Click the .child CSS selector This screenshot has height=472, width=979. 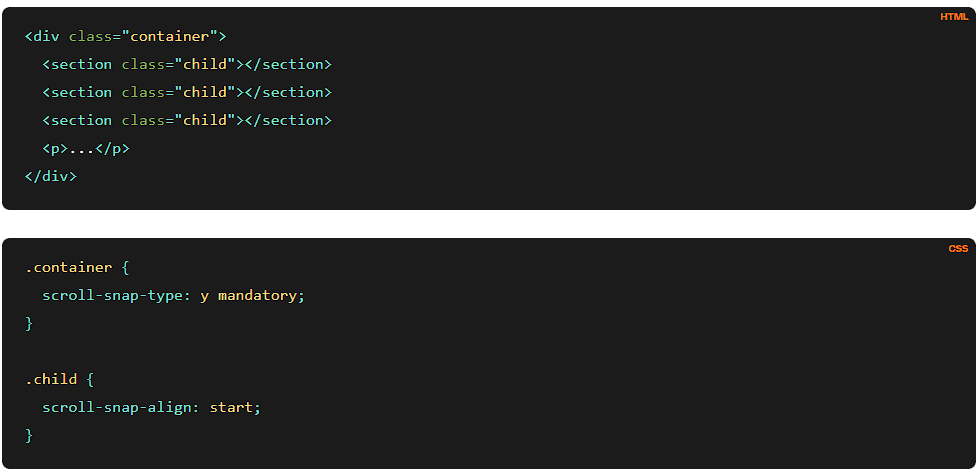click(50, 380)
